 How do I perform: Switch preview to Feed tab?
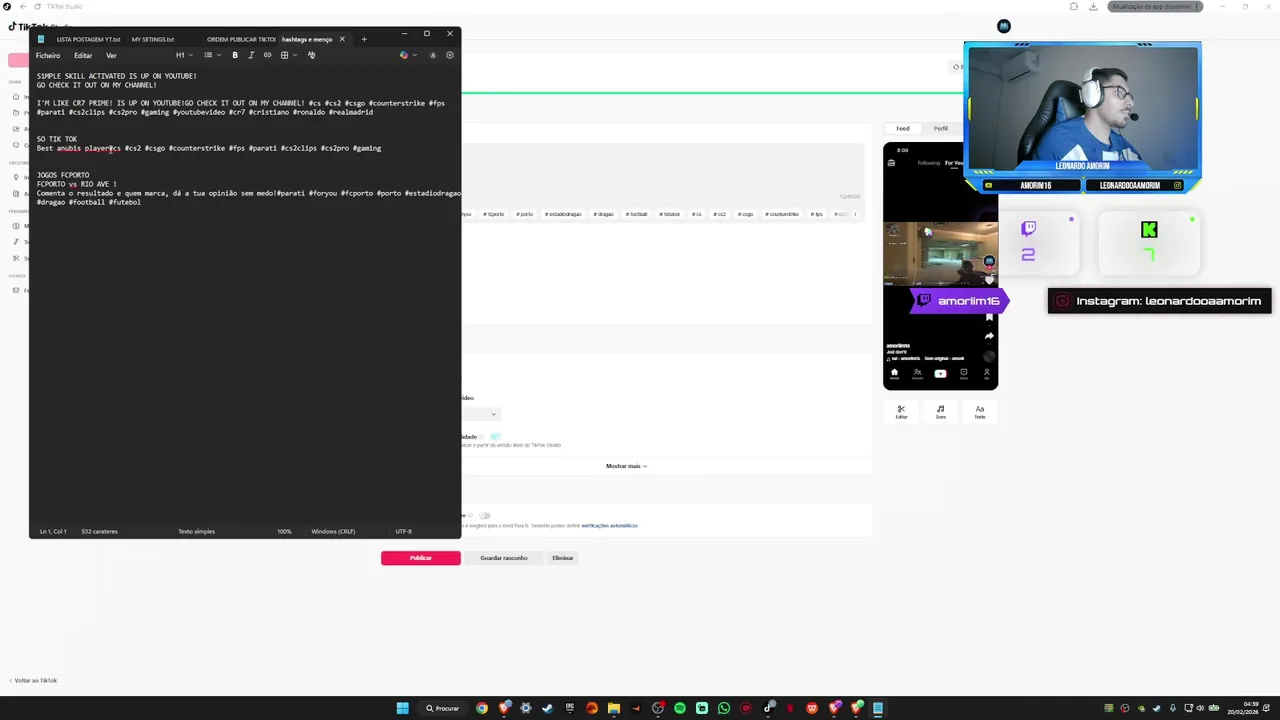pos(902,128)
